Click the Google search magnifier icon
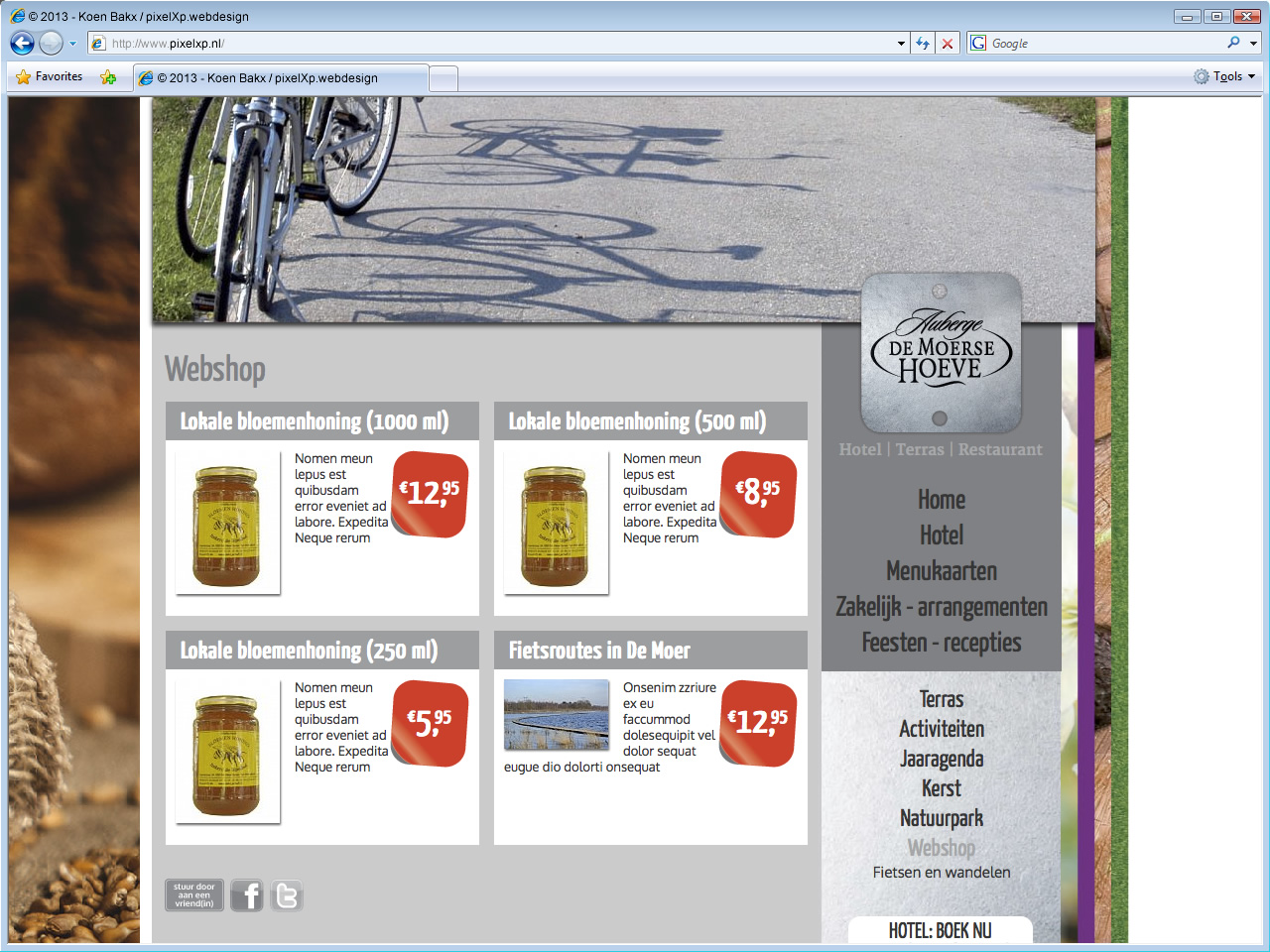This screenshot has width=1270, height=952. click(1233, 43)
